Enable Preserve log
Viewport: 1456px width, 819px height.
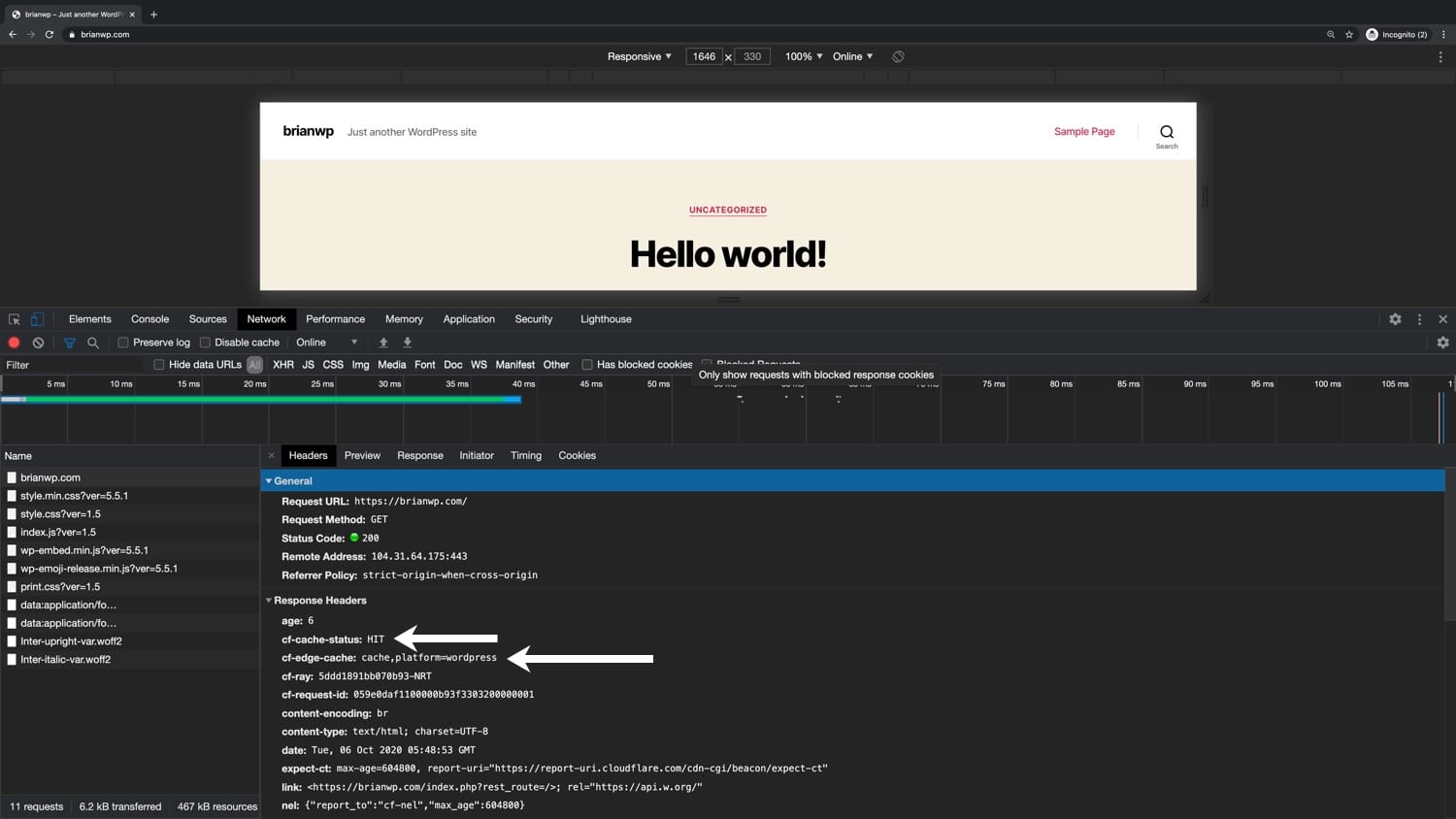123,343
